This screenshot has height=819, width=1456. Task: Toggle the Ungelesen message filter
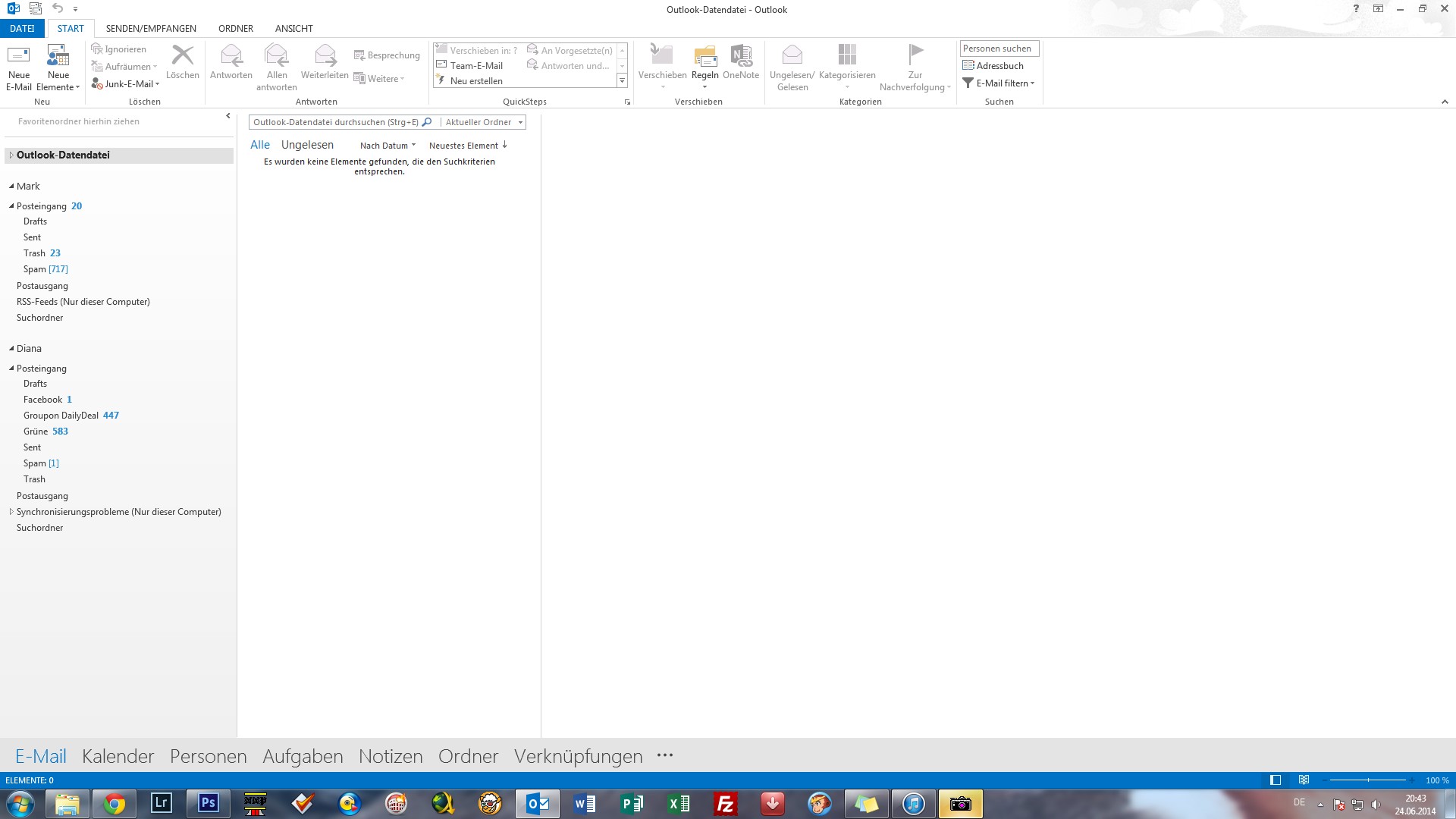coord(307,145)
